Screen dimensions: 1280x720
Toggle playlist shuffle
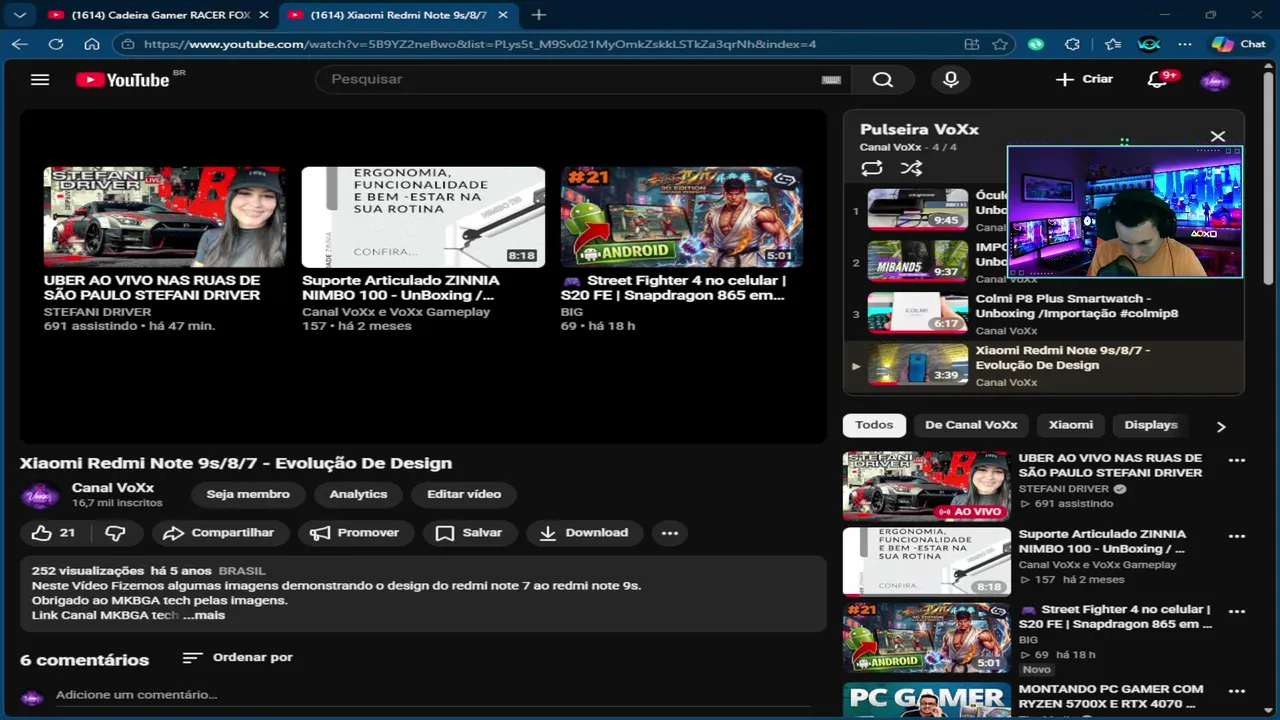(x=911, y=168)
